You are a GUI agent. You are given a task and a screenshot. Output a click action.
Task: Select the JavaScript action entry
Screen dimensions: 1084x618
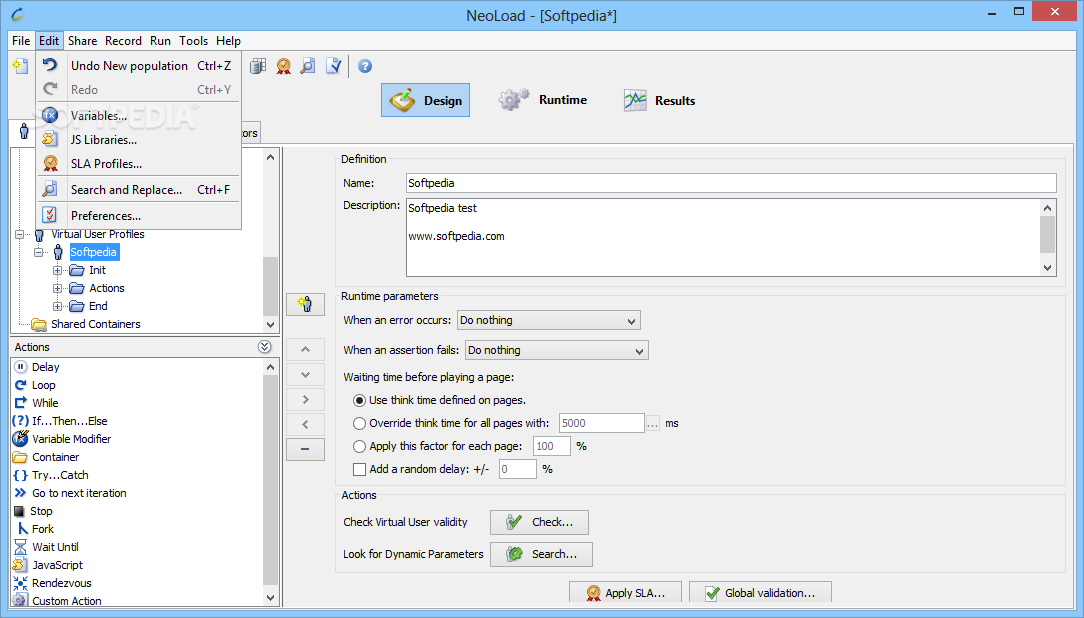(57, 565)
